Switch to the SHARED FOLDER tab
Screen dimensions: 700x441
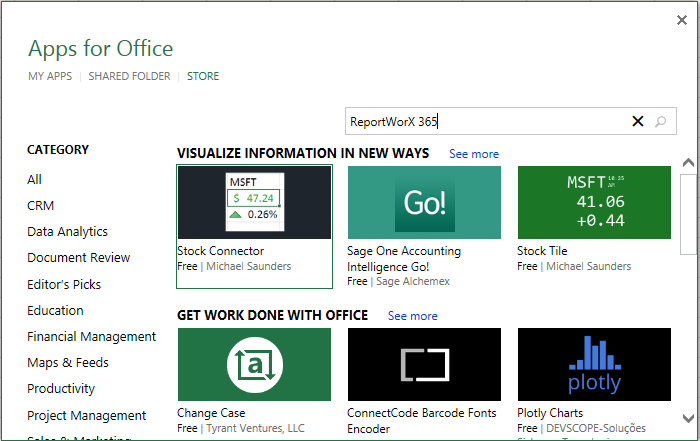(x=129, y=76)
